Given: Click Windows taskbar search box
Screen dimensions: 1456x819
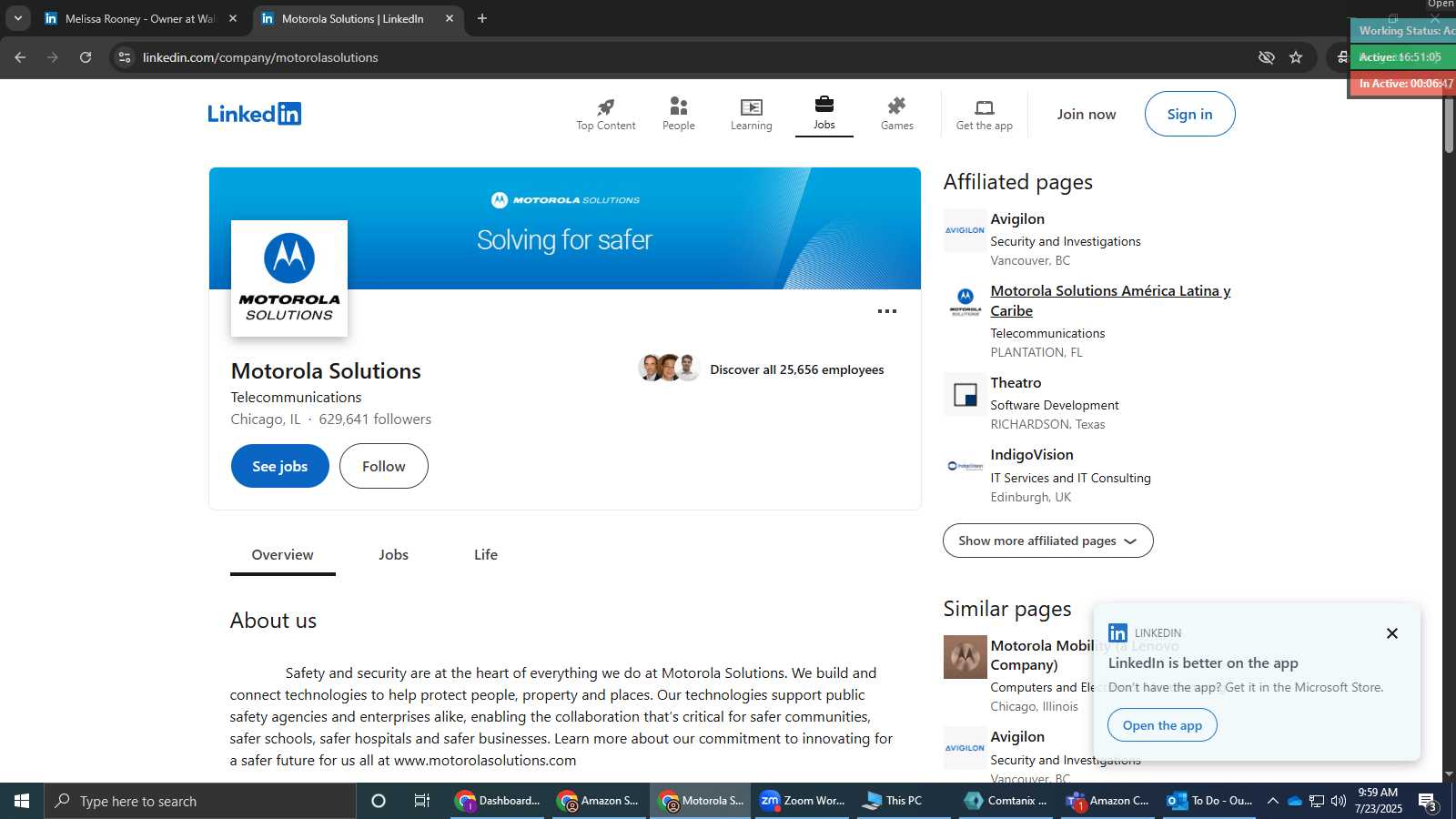Looking at the screenshot, I should click(x=200, y=801).
